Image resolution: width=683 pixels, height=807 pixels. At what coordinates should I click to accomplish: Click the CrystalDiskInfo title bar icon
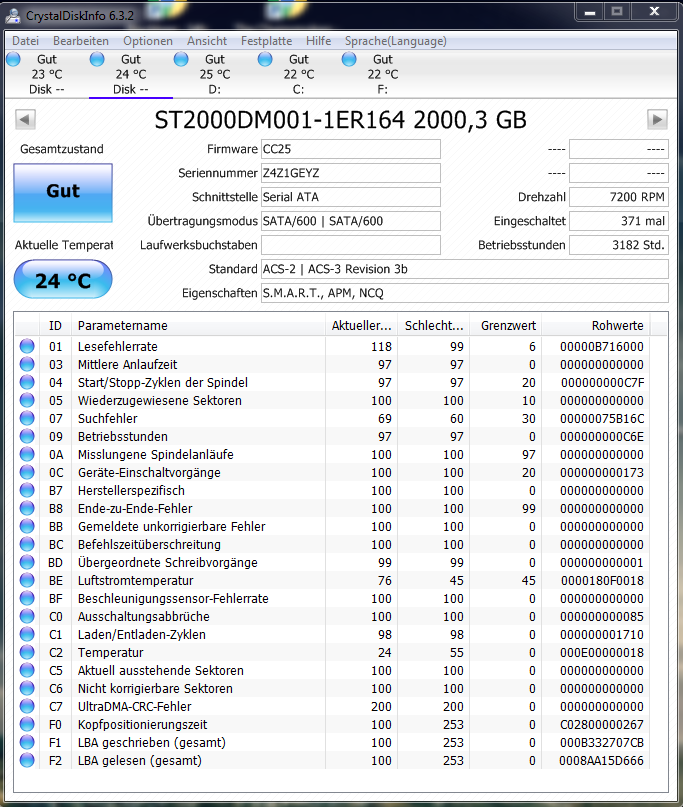pyautogui.click(x=13, y=15)
